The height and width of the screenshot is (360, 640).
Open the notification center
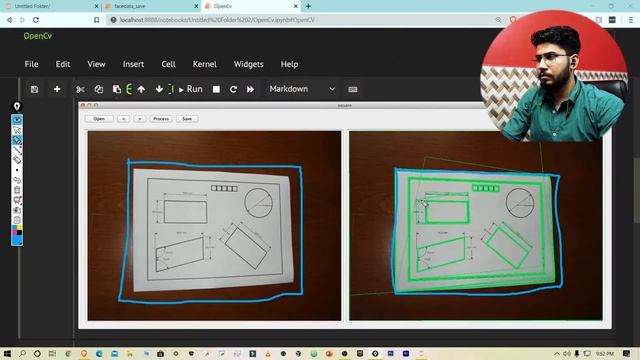tap(627, 353)
